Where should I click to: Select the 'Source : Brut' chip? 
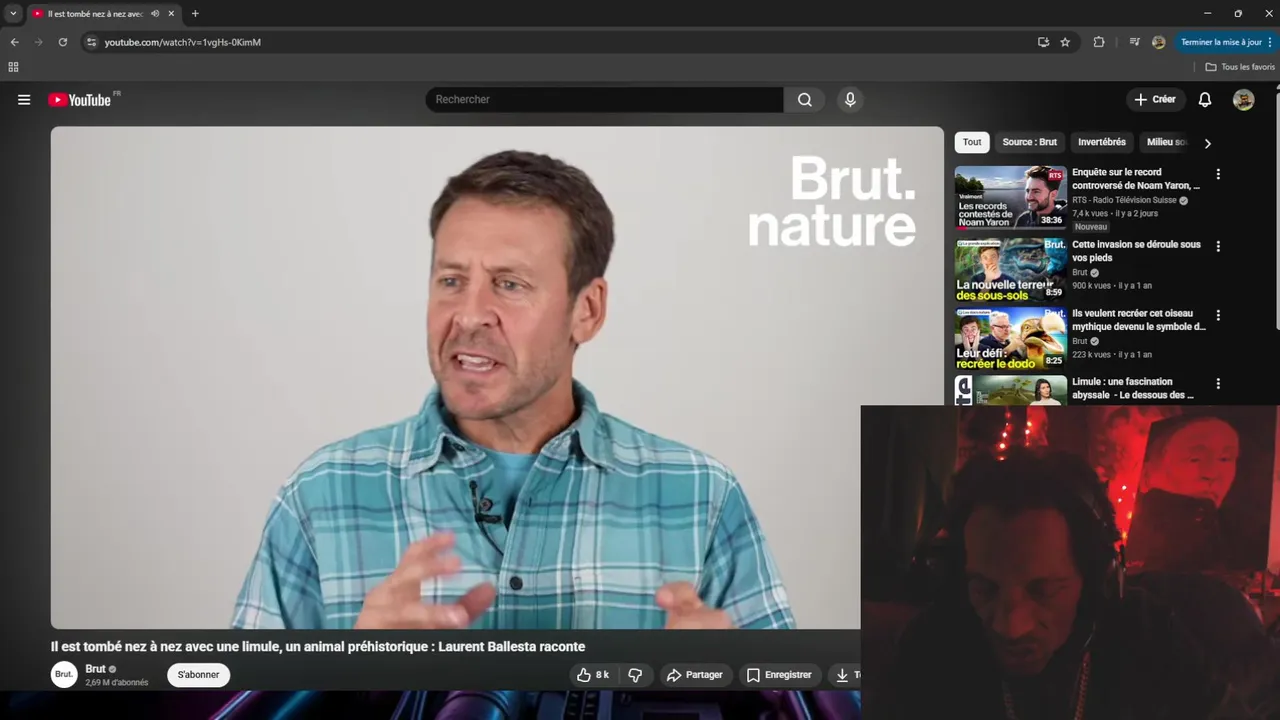pyautogui.click(x=1029, y=142)
